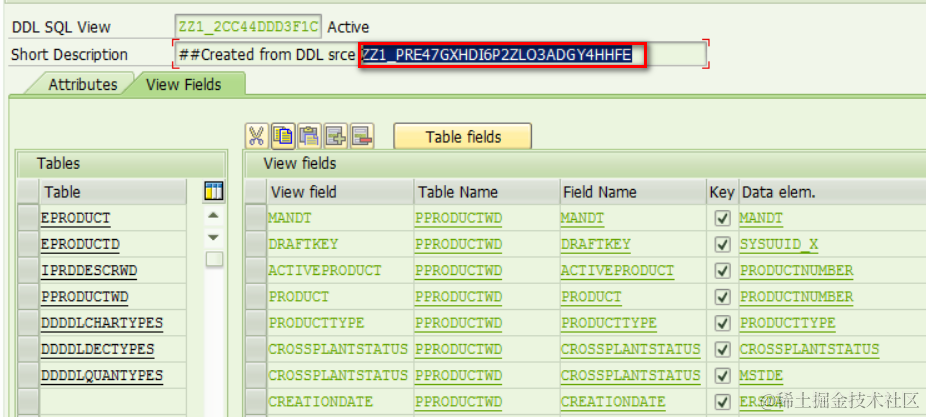This screenshot has height=417, width=926.
Task: Toggle Key checkbox for DRAFTKEY row
Action: click(722, 244)
